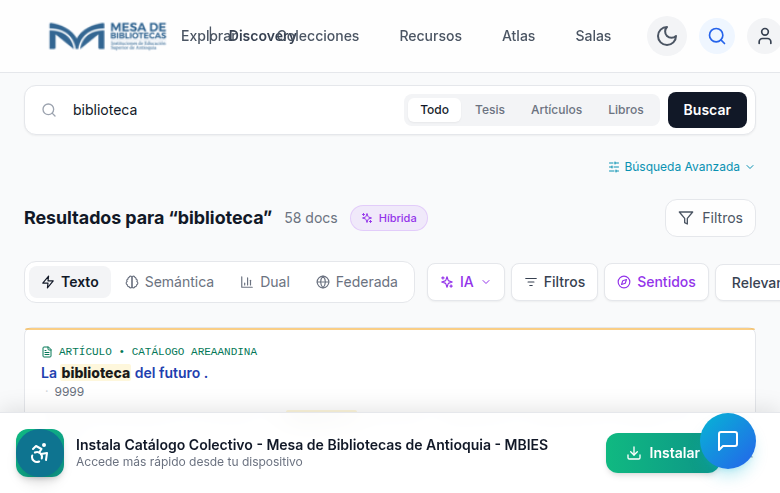Click the Buscar button
Screen dimensions: 780x493
coord(707,110)
